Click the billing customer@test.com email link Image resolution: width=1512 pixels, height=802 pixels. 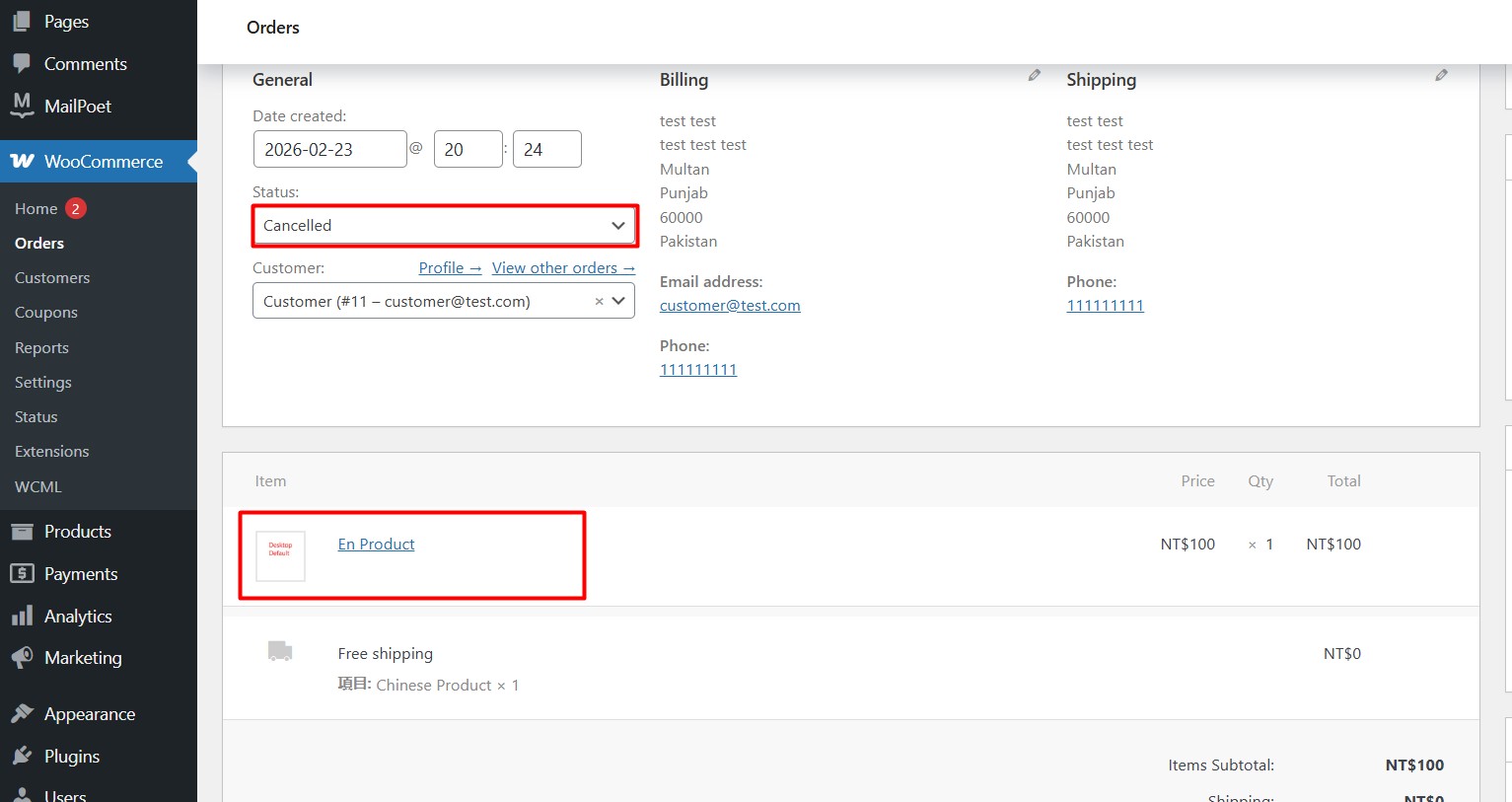point(730,306)
